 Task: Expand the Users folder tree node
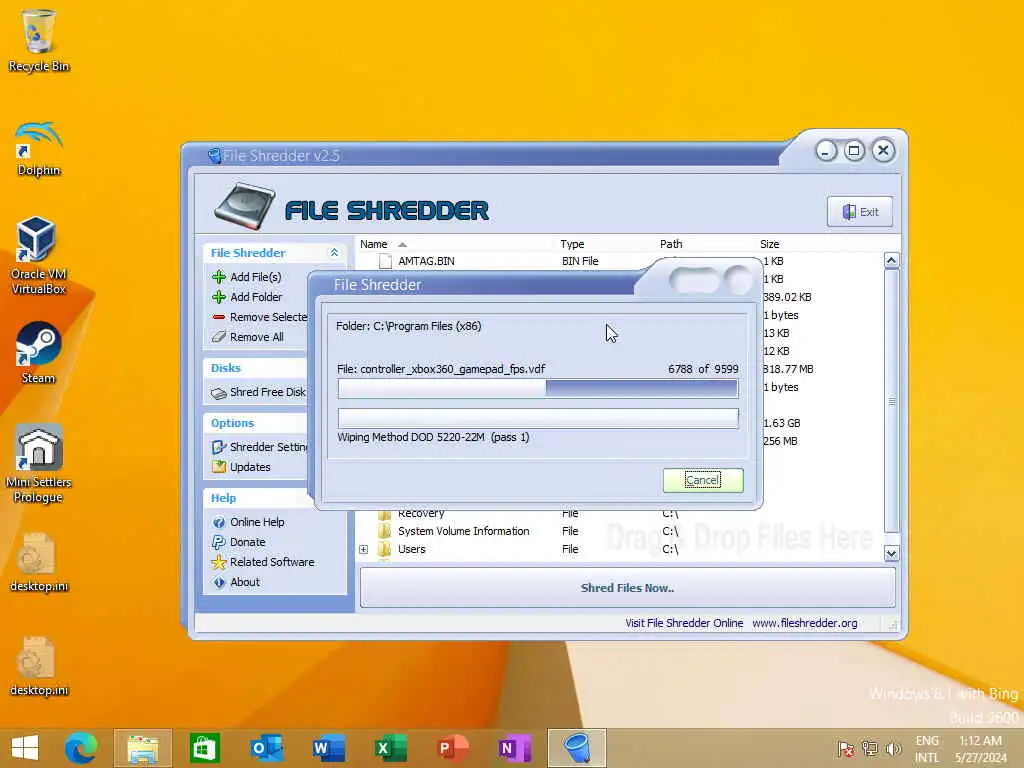(364, 549)
